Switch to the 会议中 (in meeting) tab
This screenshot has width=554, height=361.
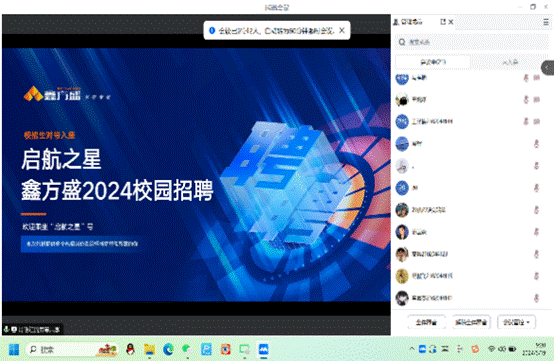433,62
